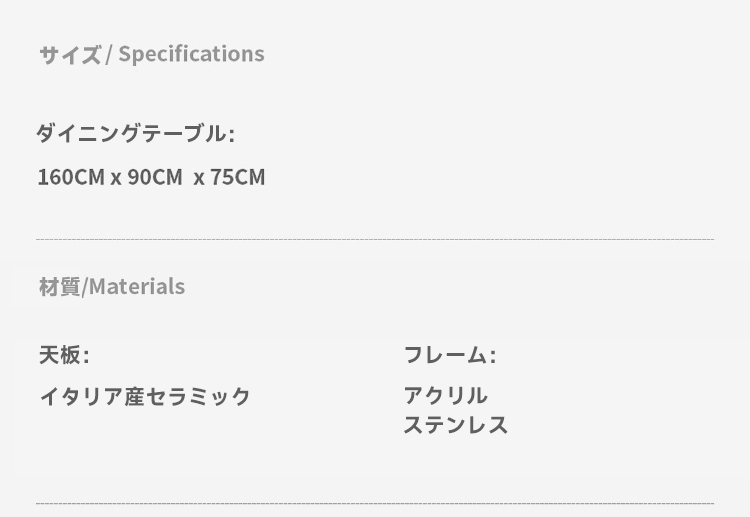
Task: Click the 75CM height value
Action: pyautogui.click(x=238, y=177)
